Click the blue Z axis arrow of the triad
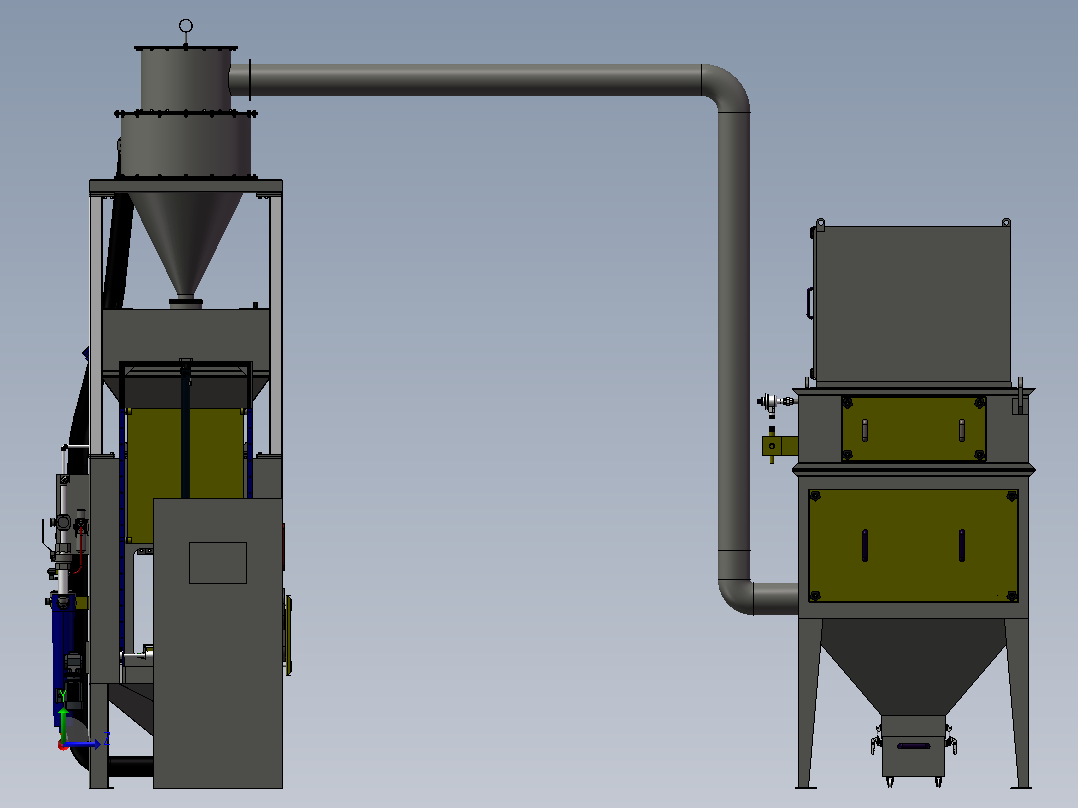 click(x=82, y=743)
